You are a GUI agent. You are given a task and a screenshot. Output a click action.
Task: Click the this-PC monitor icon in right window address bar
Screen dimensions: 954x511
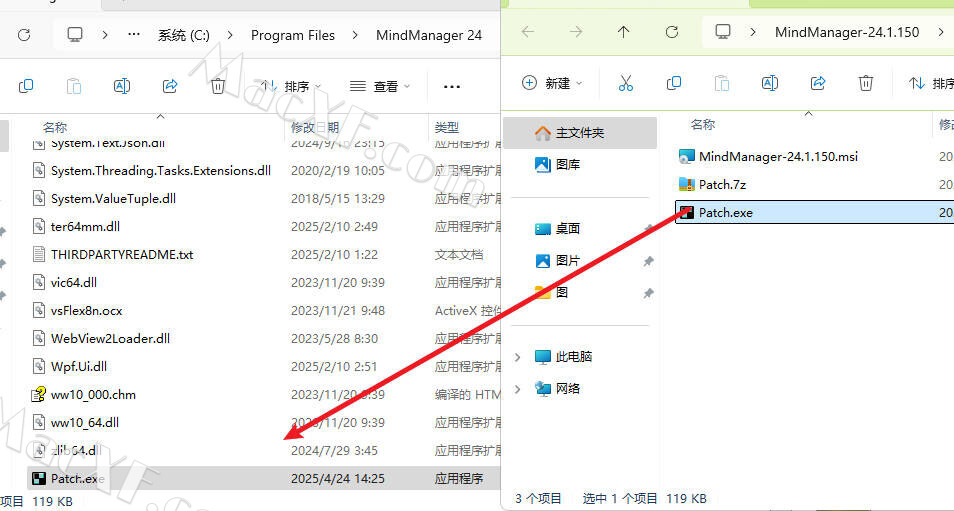tap(723, 32)
